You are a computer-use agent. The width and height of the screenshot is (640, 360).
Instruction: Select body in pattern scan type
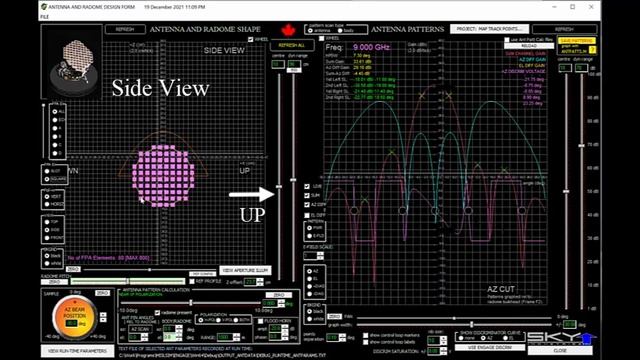[340, 31]
